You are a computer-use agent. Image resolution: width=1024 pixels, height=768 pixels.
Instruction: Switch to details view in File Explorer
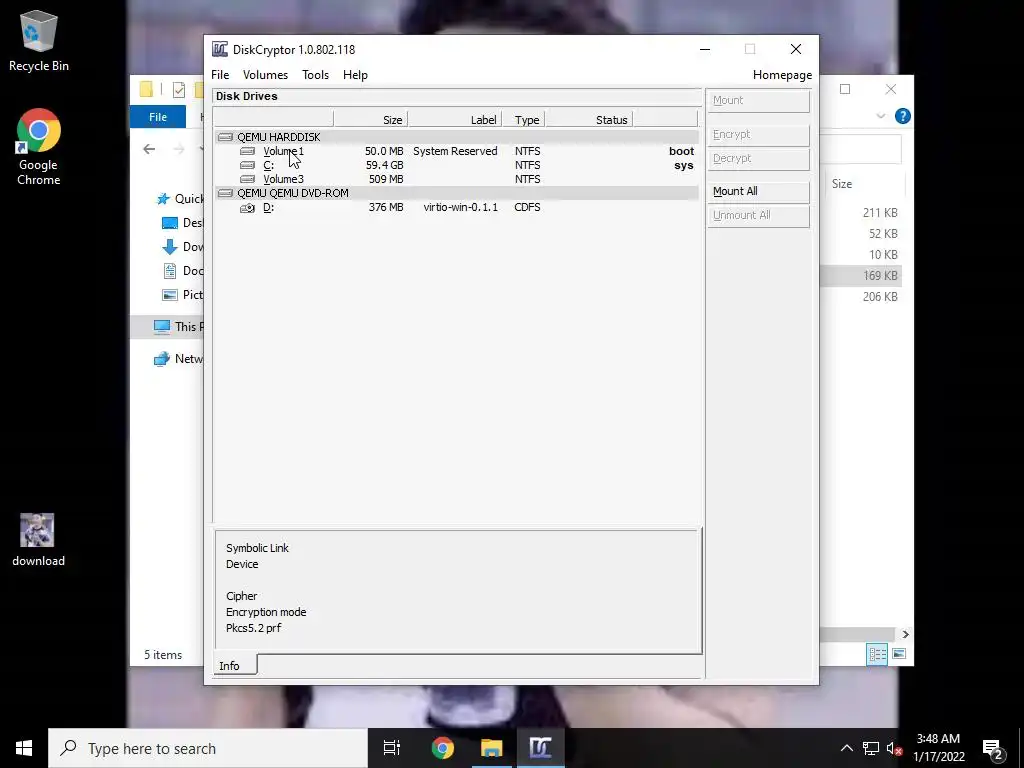point(877,654)
